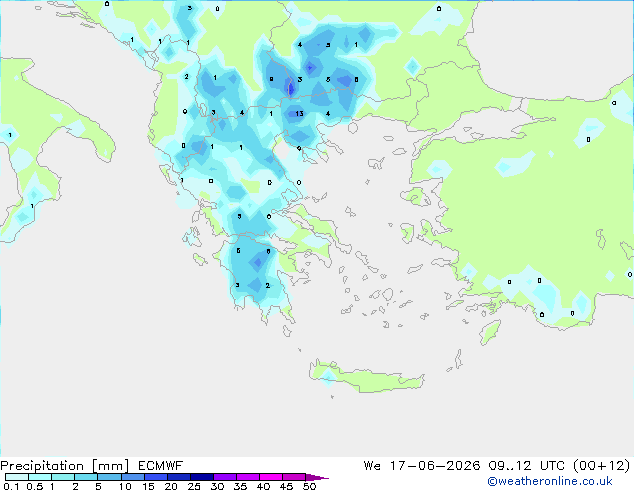Click the '0.1' legend label
The image size is (634, 490).
pos(11,486)
